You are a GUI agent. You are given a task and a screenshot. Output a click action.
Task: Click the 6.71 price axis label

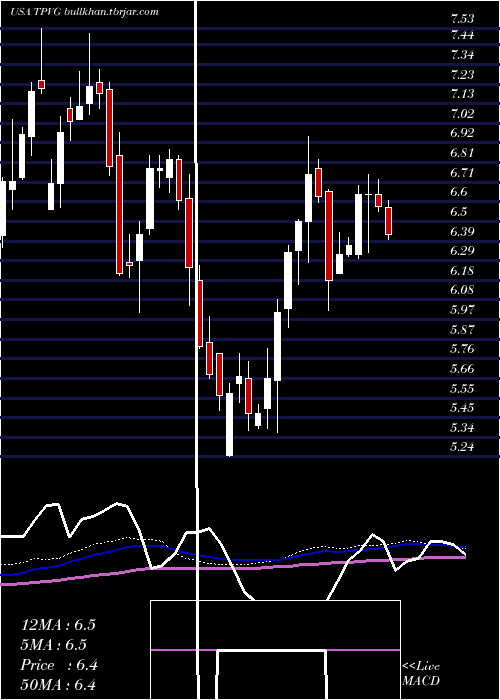(462, 173)
